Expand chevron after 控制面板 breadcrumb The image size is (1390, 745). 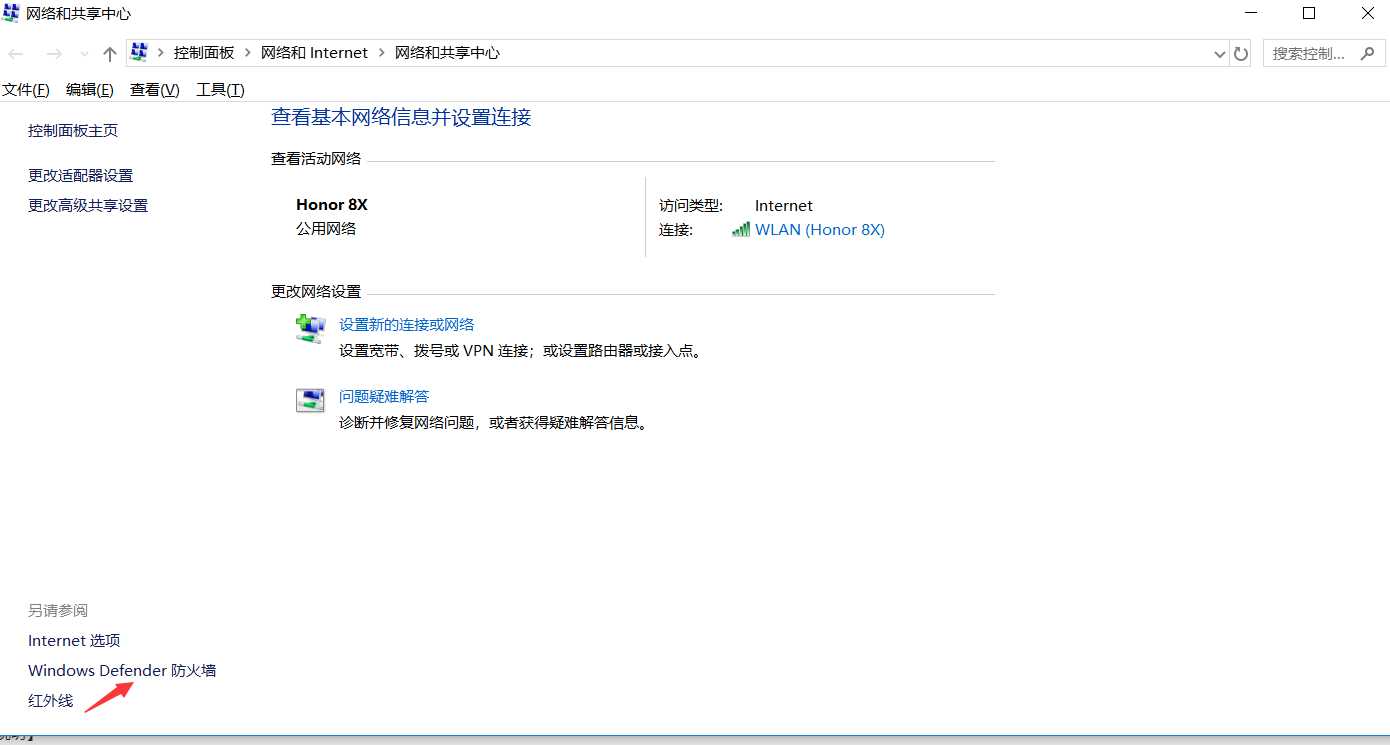click(x=248, y=53)
